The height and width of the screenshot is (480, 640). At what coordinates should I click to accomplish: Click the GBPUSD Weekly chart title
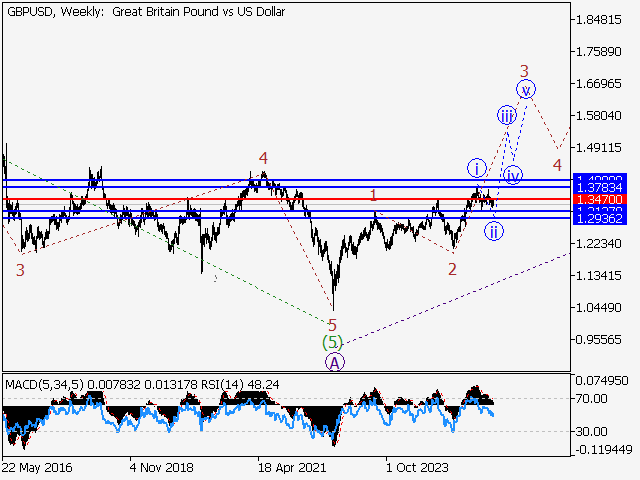[x=145, y=12]
